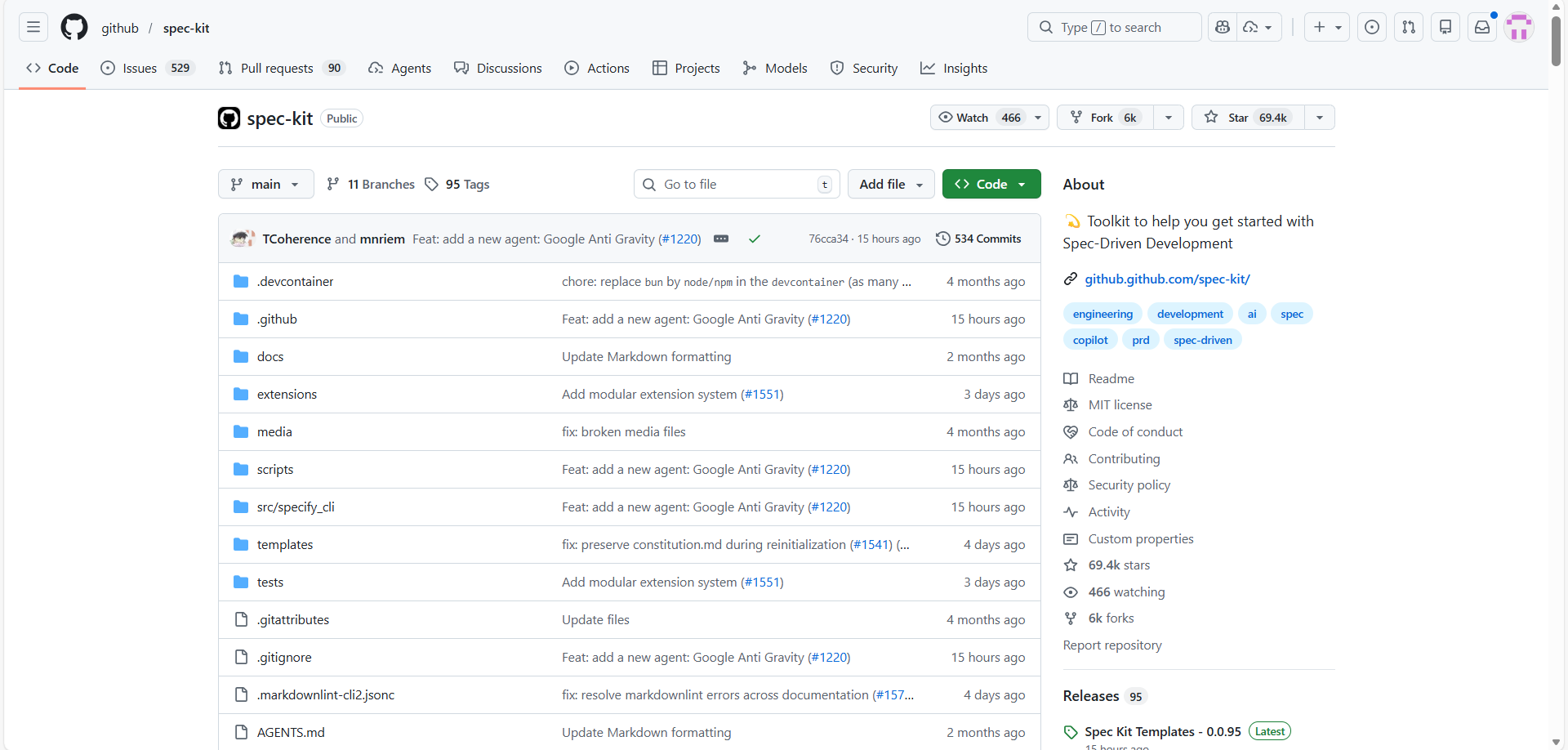Open the pull requests icon in header

[x=1409, y=27]
